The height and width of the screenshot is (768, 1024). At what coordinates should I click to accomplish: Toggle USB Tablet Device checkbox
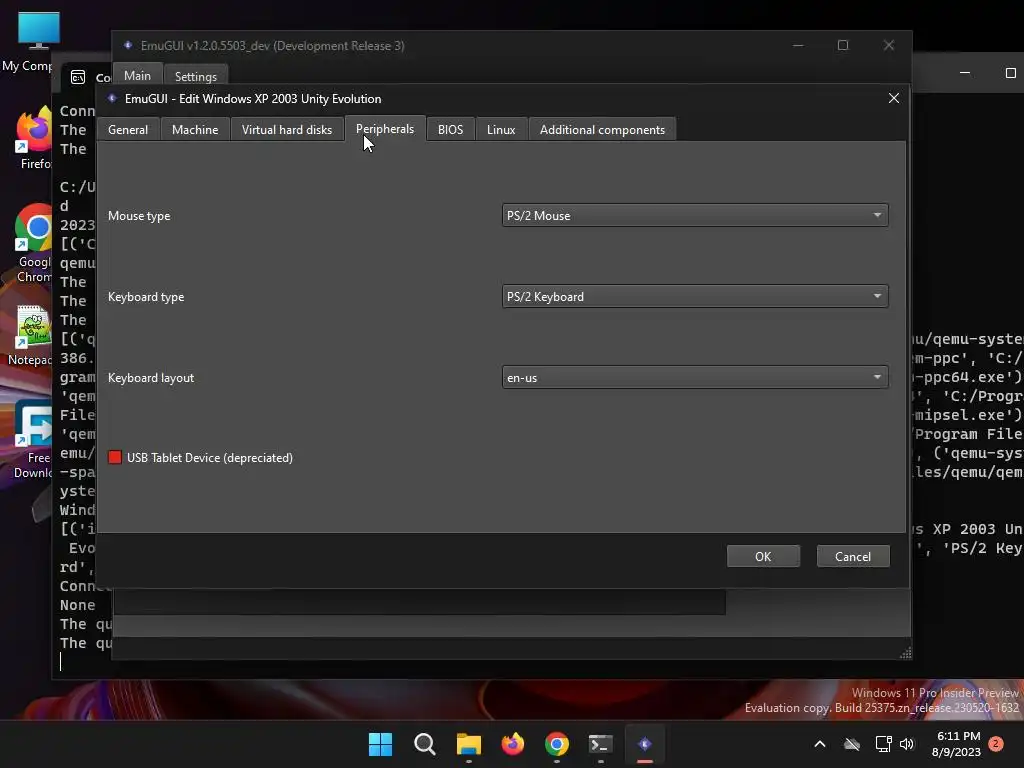[115, 457]
